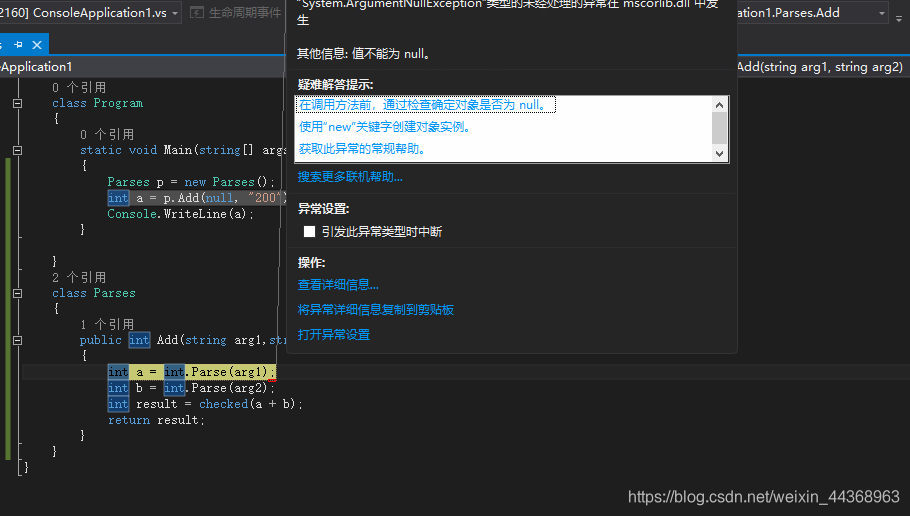The width and height of the screenshot is (910, 516).
Task: Click the lifecycle events icon
Action: 197,12
